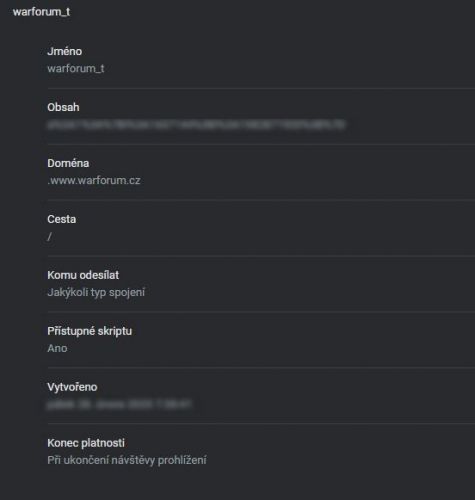The height and width of the screenshot is (500, 475).
Task: Click the blurred creation date value
Action: click(119, 404)
